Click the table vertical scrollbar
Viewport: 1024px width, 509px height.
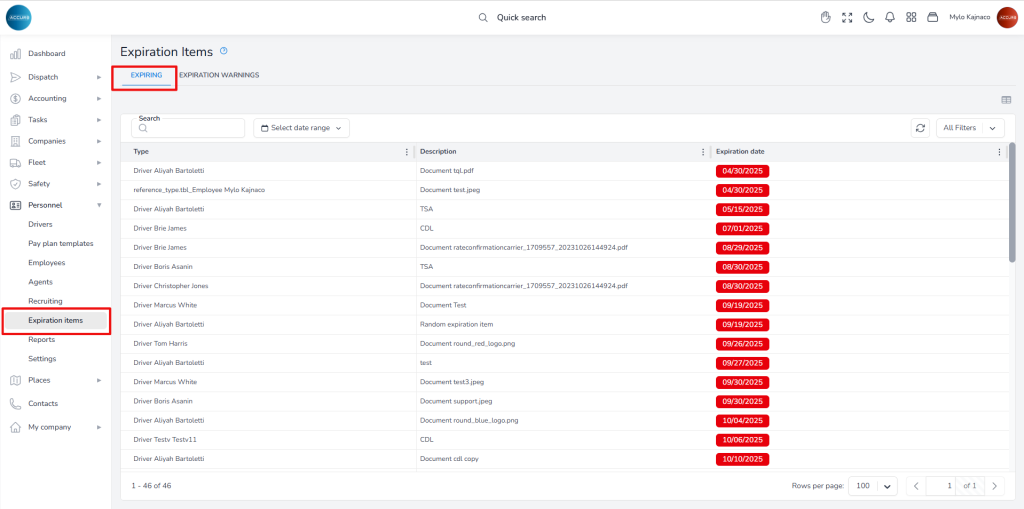coord(1012,200)
